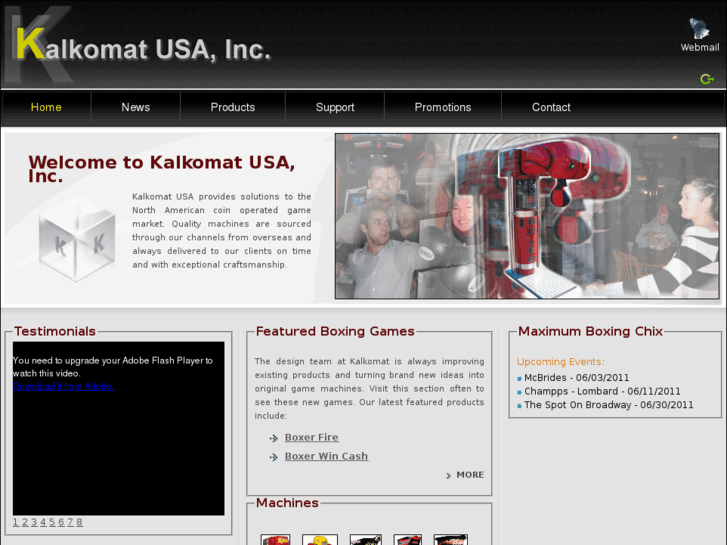Click the green login arrow icon
This screenshot has width=727, height=545.
click(x=707, y=79)
